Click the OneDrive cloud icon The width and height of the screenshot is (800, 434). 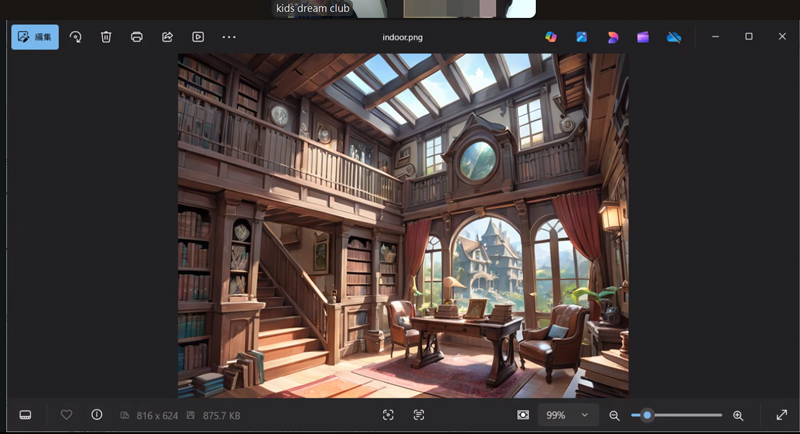click(674, 37)
